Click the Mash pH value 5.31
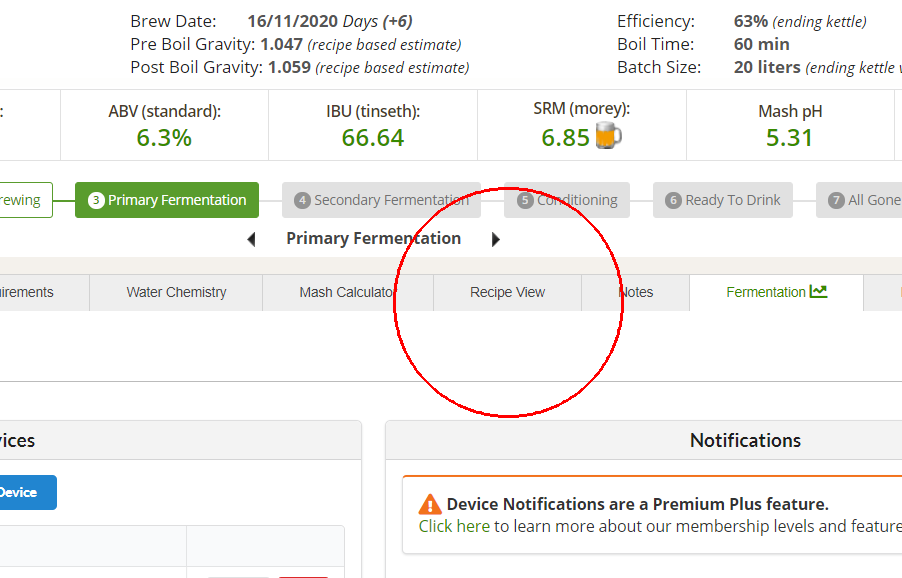This screenshot has width=902, height=578. pos(789,138)
